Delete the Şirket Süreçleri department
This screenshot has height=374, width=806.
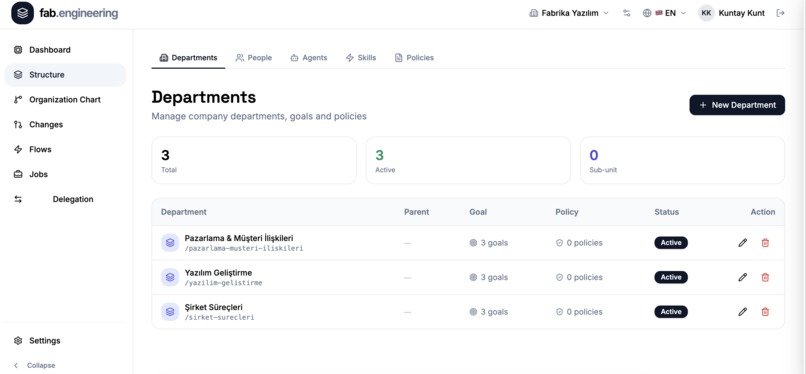765,312
